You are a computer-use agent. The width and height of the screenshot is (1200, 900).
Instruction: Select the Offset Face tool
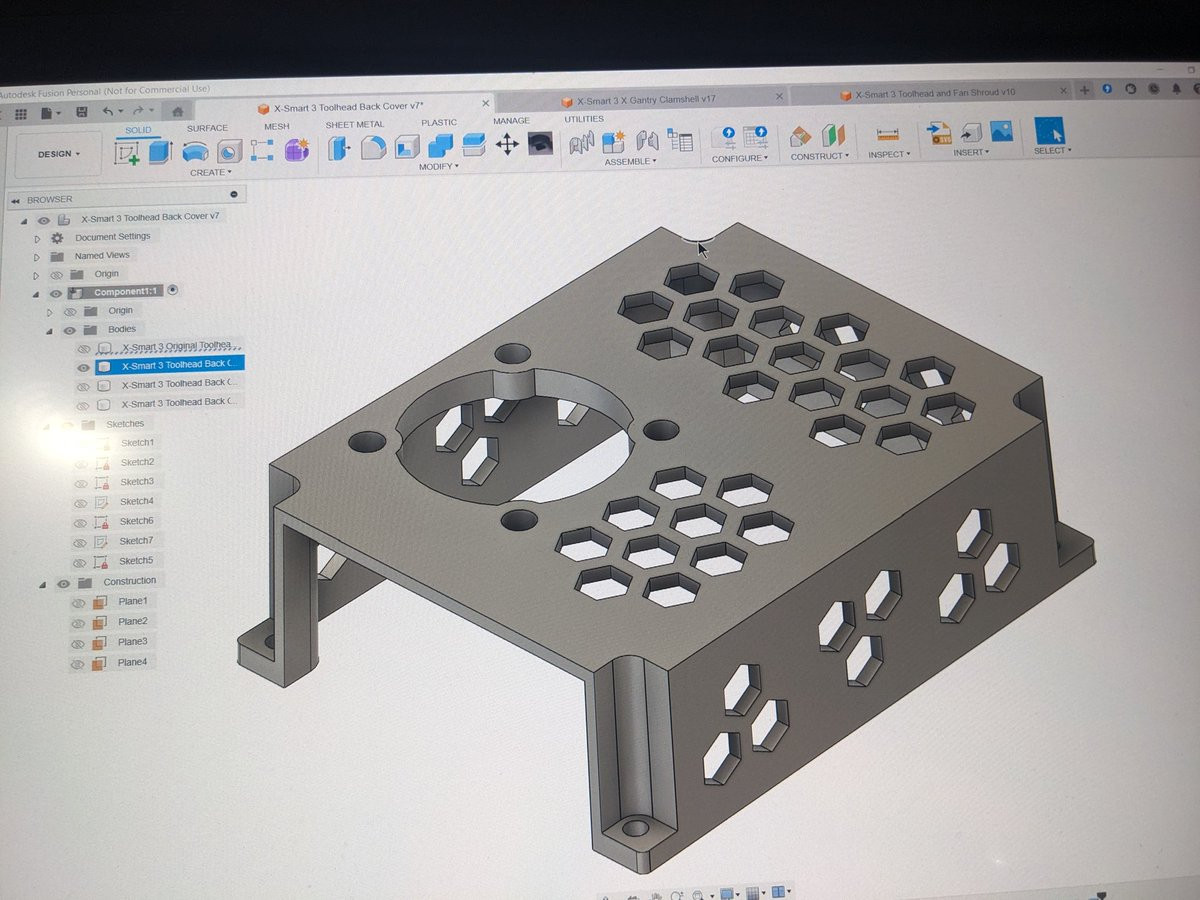(x=473, y=145)
